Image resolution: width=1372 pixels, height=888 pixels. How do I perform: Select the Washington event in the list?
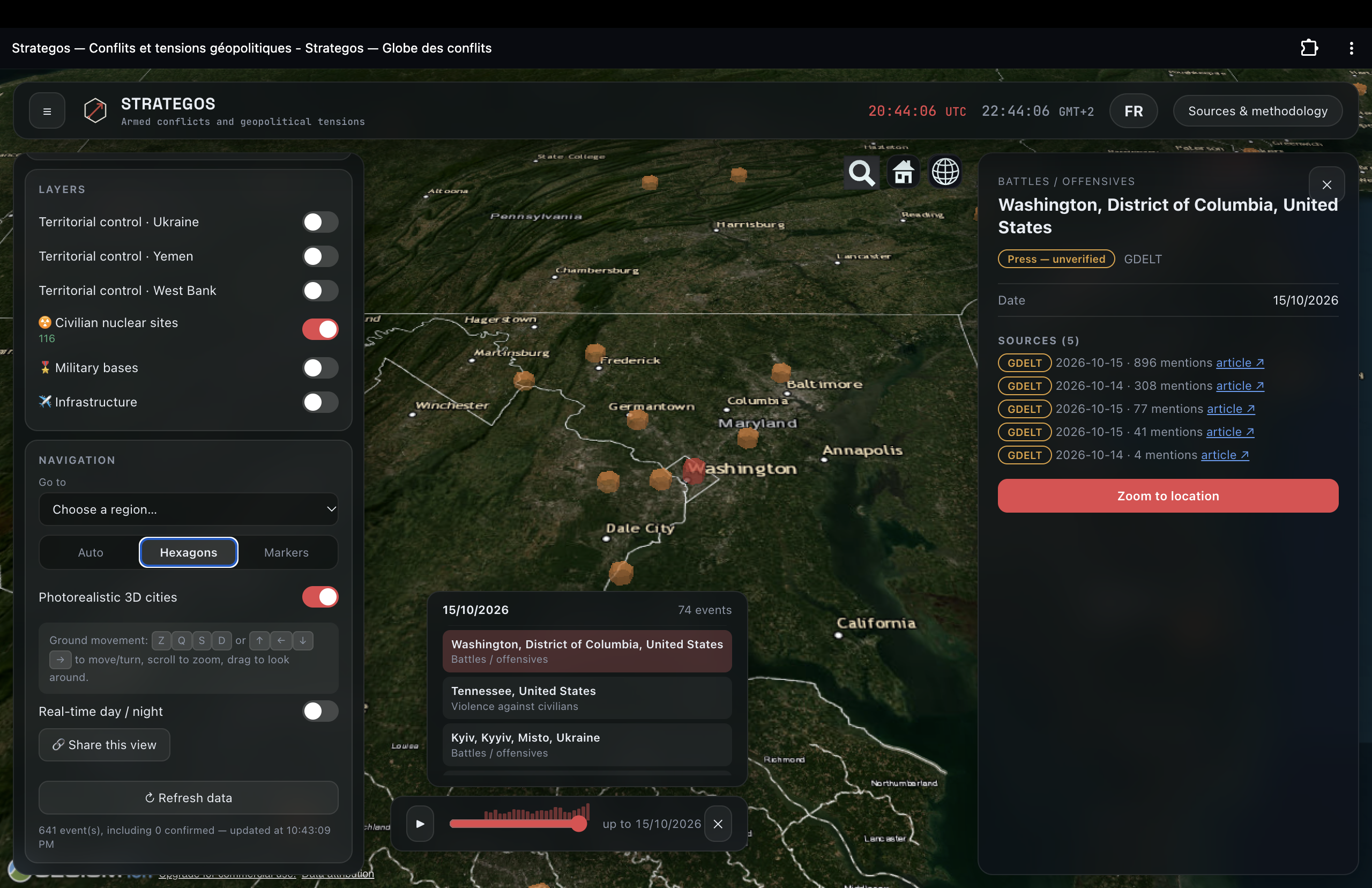(587, 651)
